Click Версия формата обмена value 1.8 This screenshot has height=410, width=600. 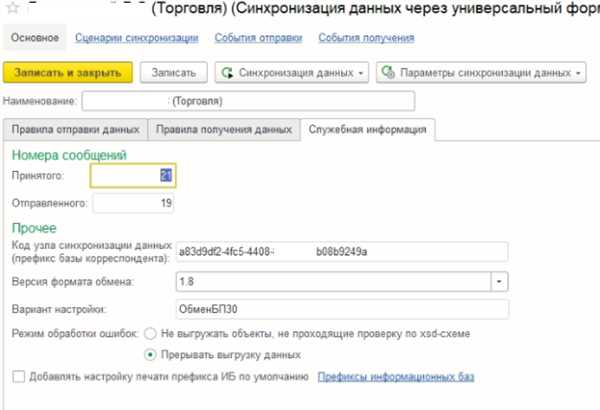(x=333, y=281)
